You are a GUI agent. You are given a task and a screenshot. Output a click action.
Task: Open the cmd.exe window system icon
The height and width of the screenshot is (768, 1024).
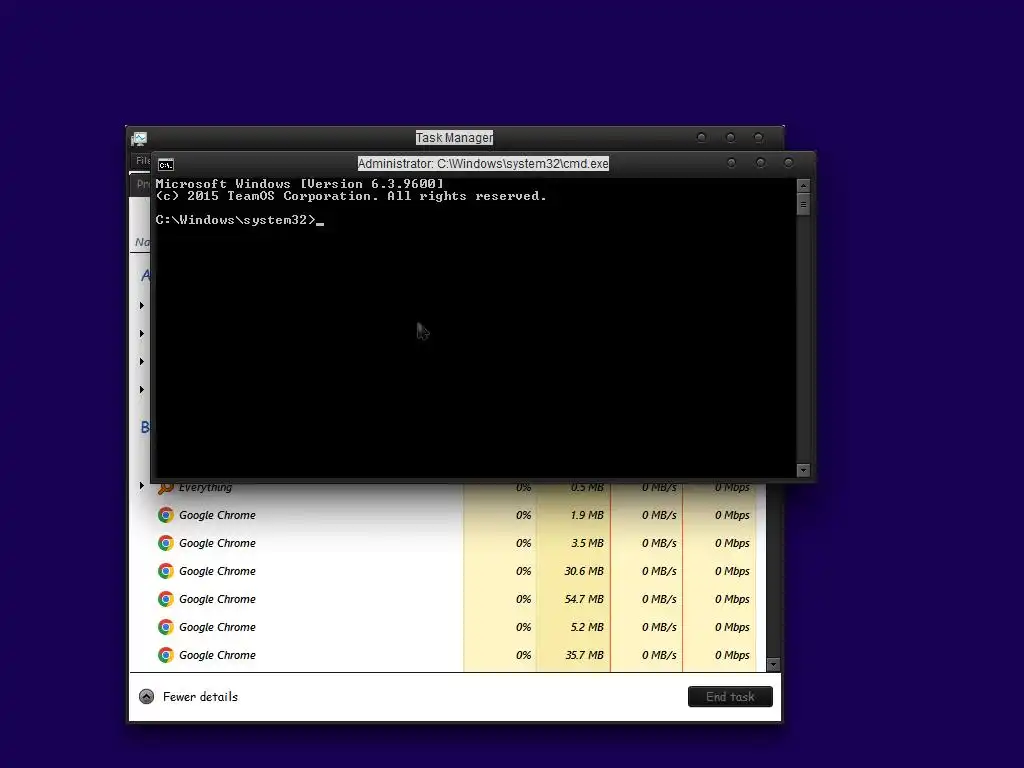coord(166,165)
